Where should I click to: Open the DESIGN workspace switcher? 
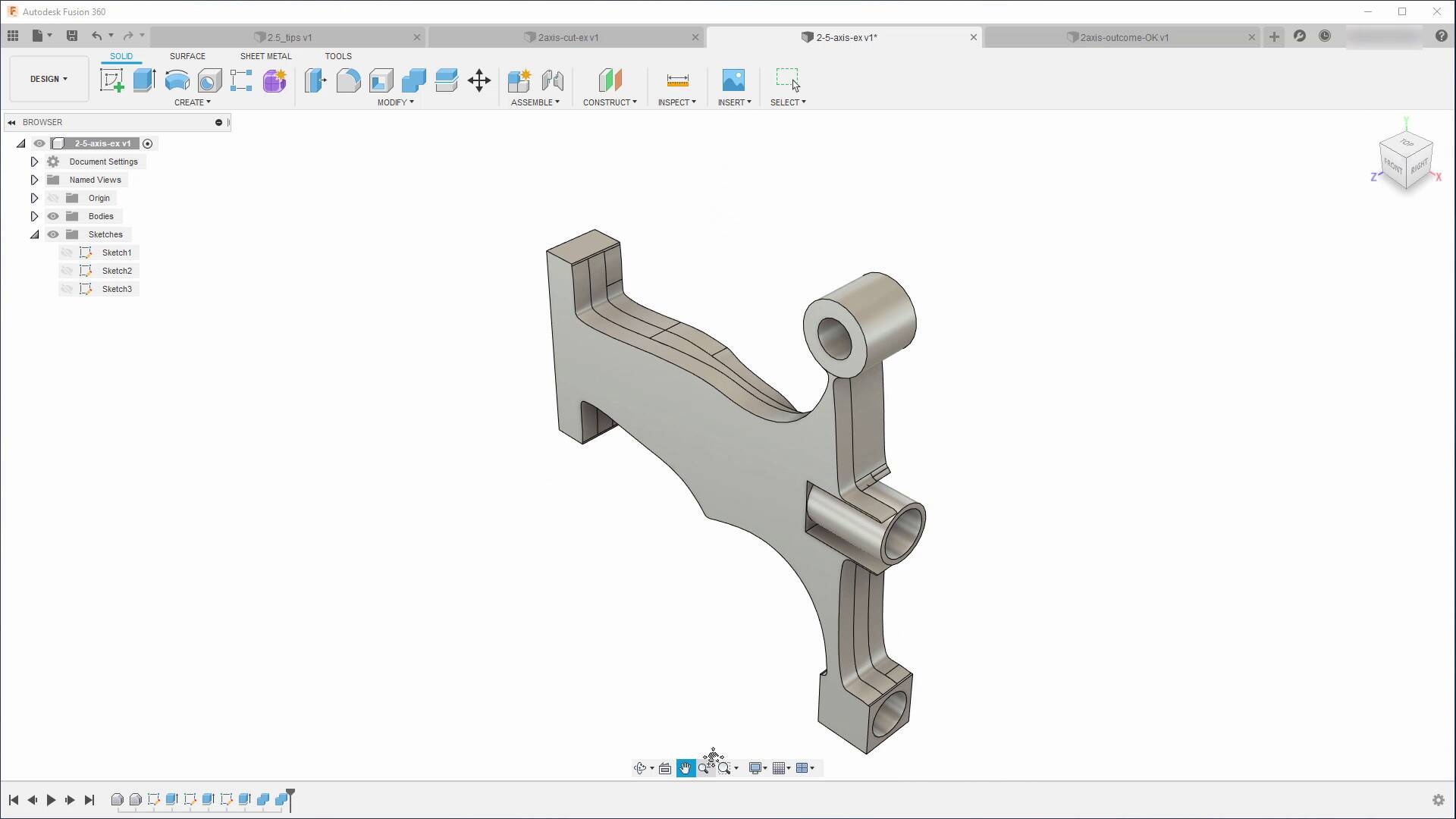pos(48,78)
